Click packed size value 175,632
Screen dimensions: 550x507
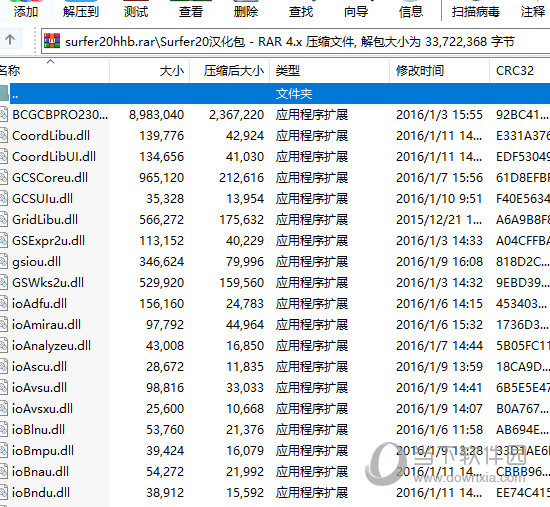242,220
